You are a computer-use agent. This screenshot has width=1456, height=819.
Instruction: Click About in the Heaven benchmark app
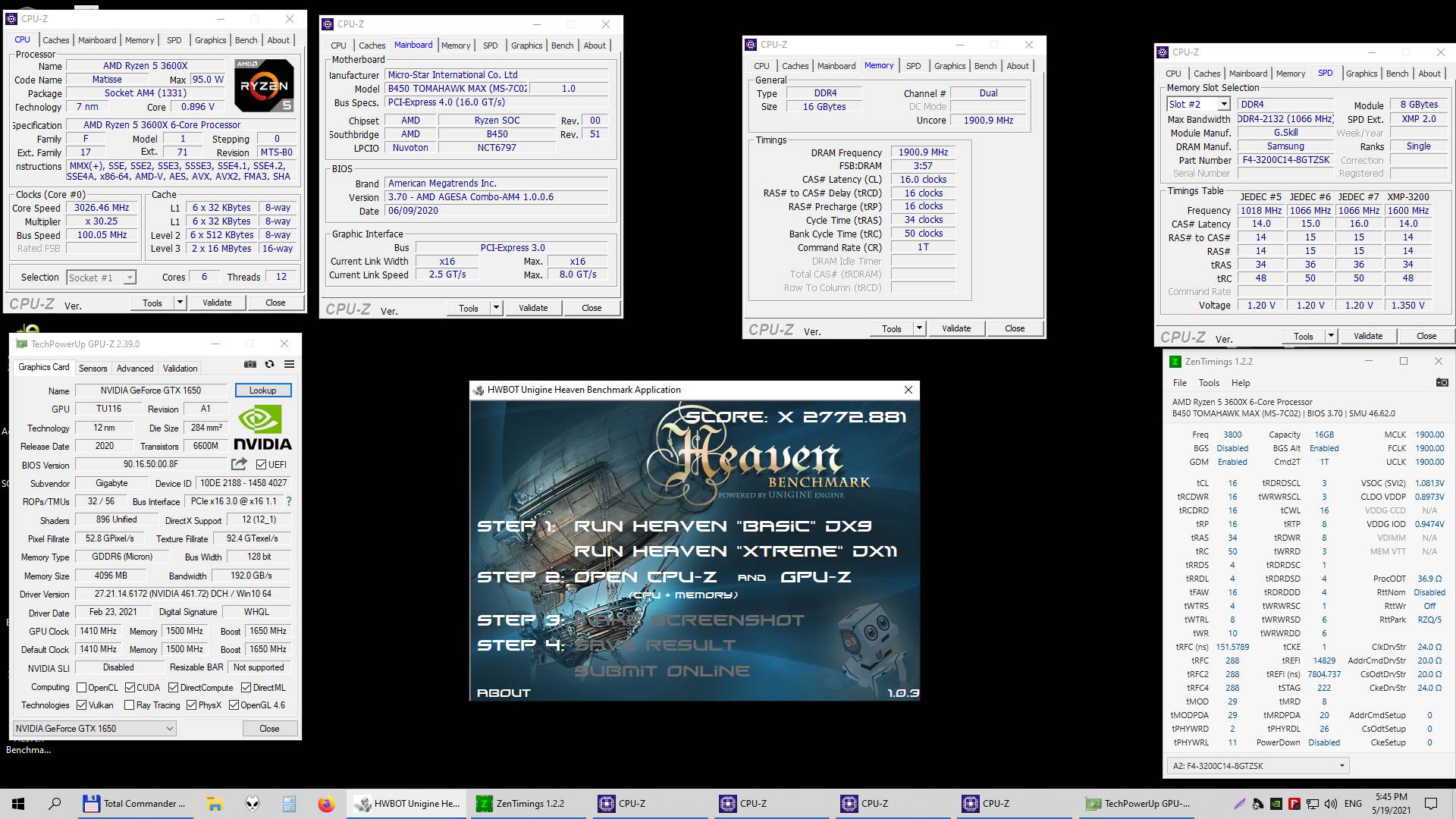coord(504,692)
